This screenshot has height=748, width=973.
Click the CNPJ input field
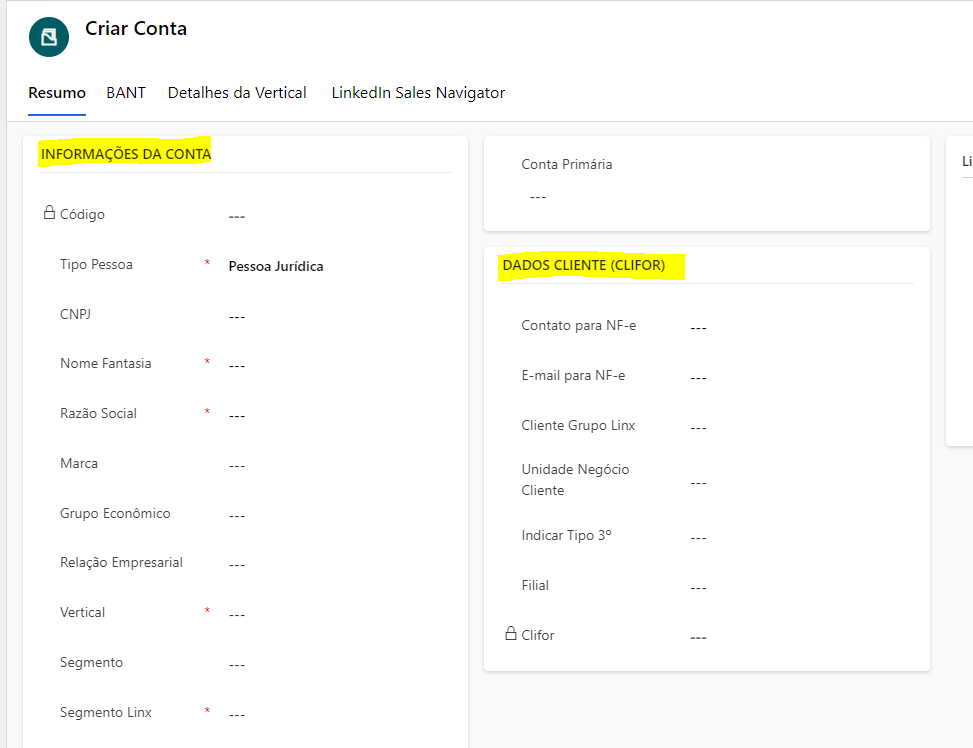tap(330, 316)
